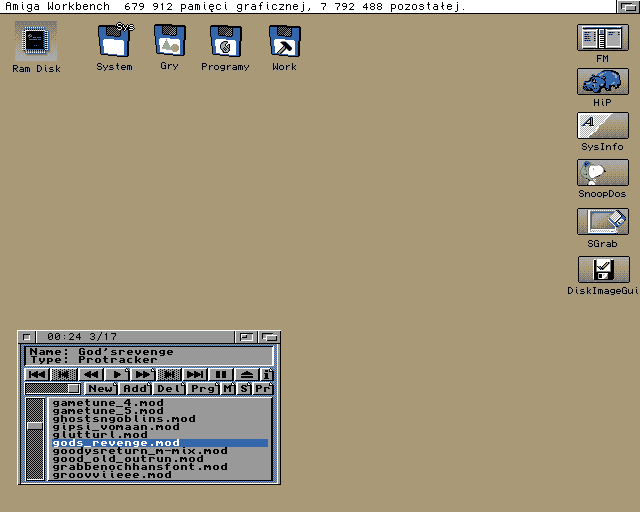Pause playback in the player
The image size is (640, 512).
click(x=221, y=374)
